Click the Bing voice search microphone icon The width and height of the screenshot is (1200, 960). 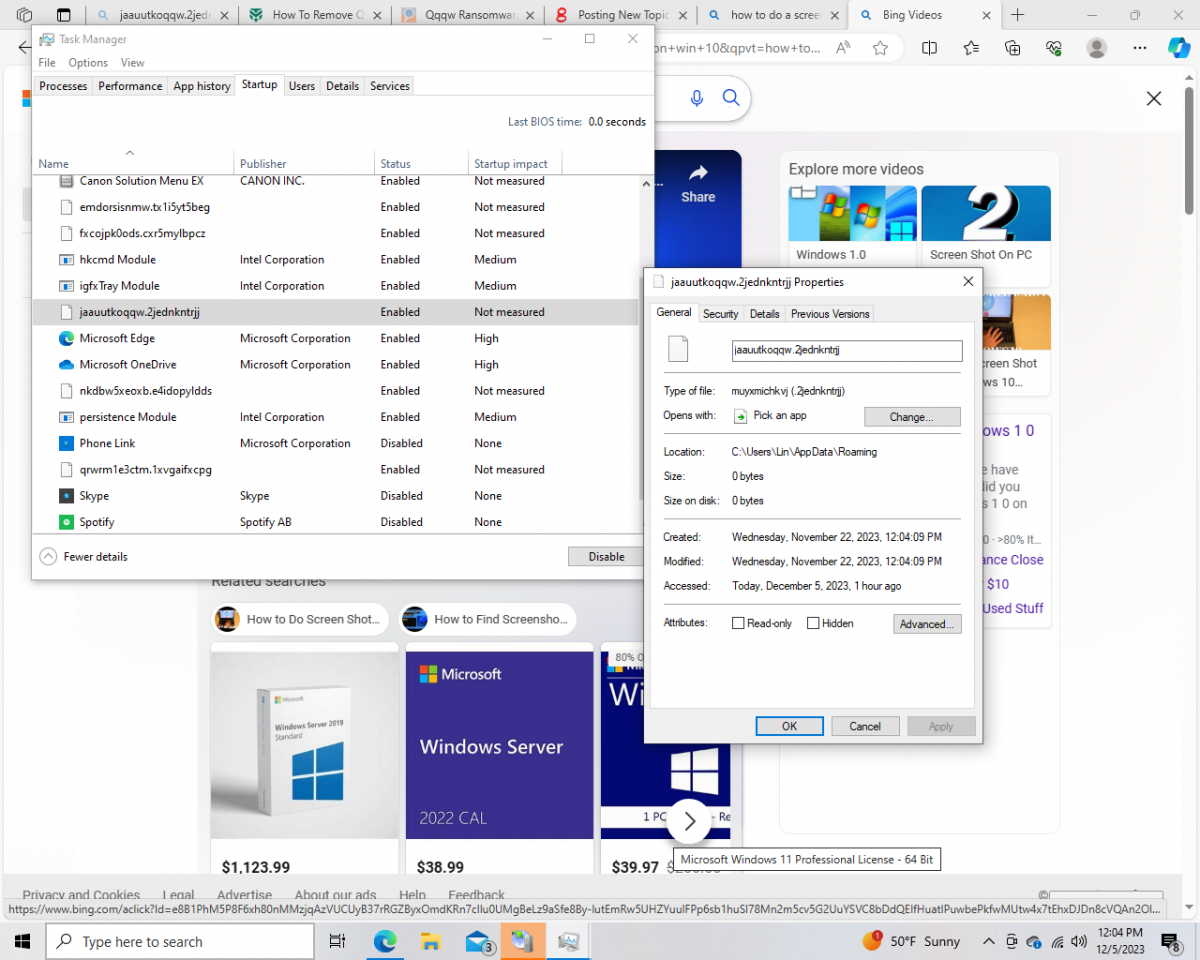(697, 97)
